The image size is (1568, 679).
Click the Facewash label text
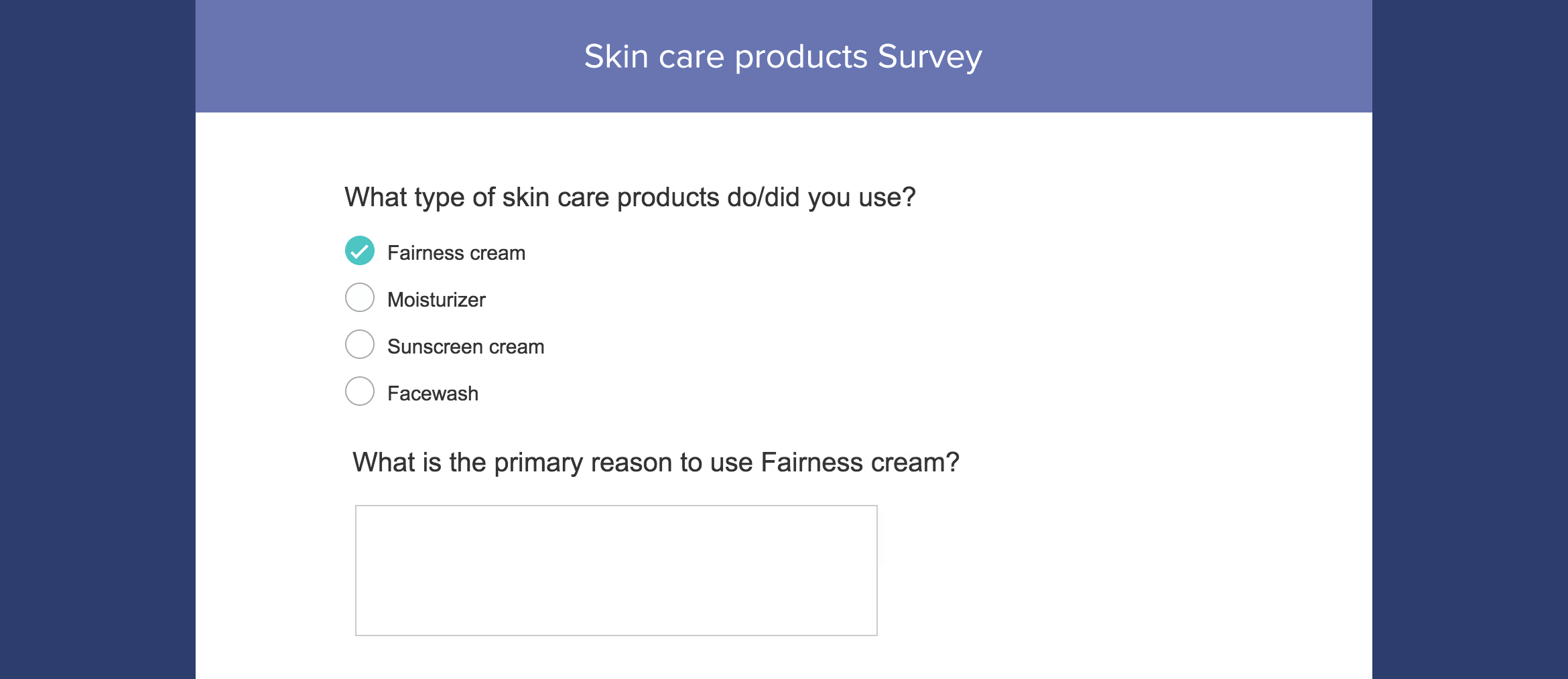[432, 393]
